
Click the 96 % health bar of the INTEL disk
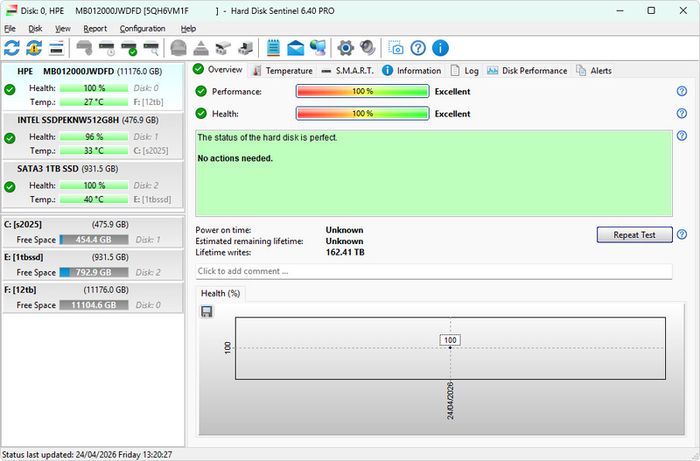click(x=94, y=137)
